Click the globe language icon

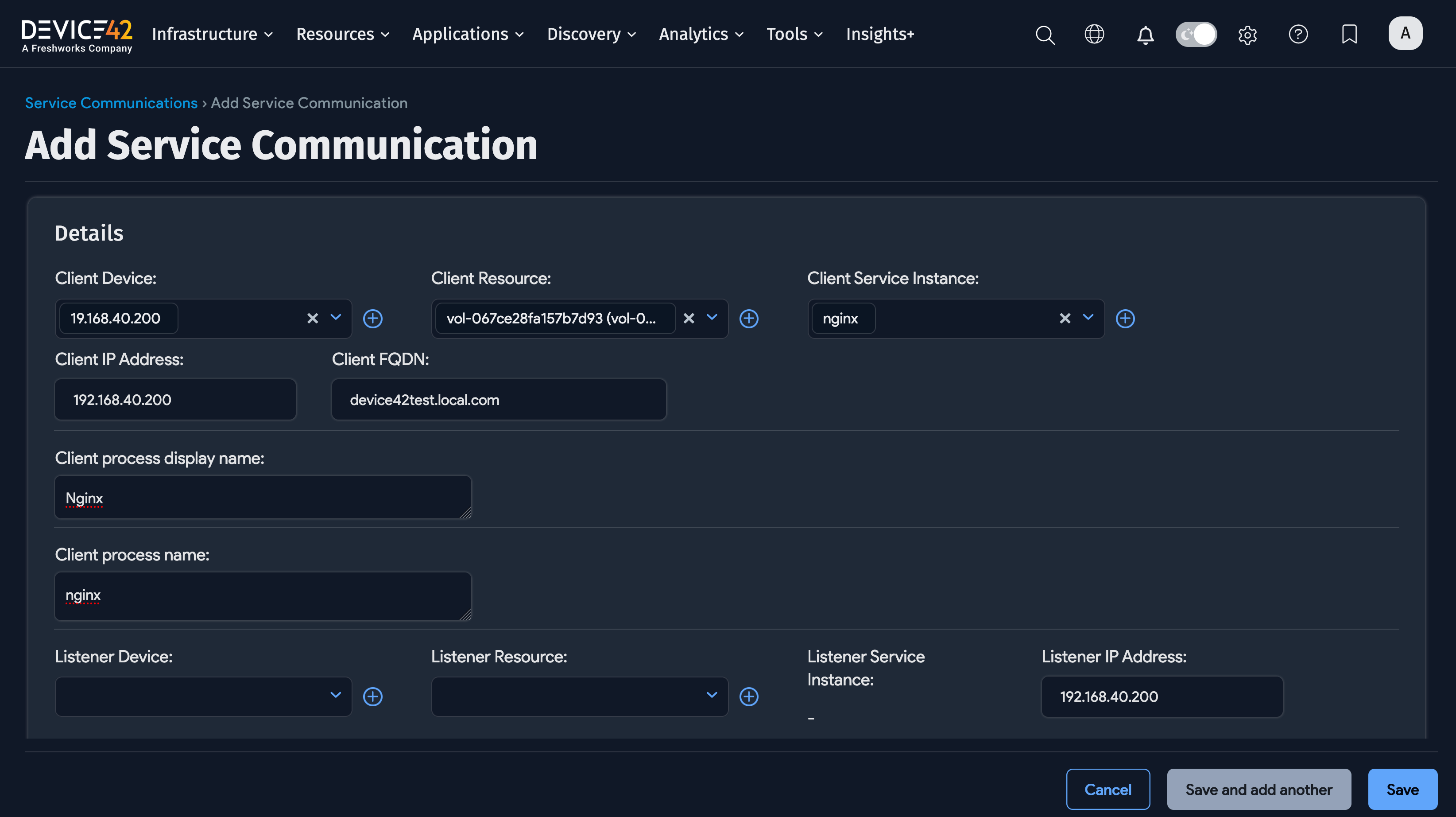[x=1094, y=35]
